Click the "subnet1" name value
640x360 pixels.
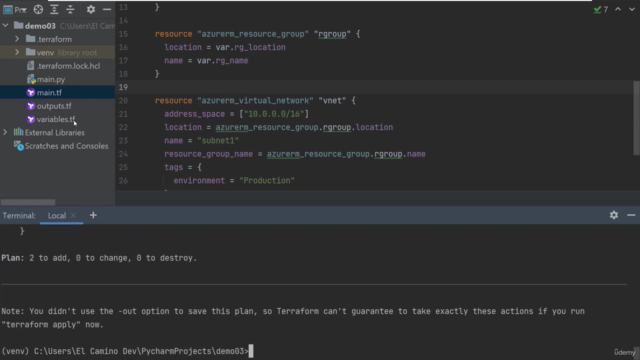(218, 140)
